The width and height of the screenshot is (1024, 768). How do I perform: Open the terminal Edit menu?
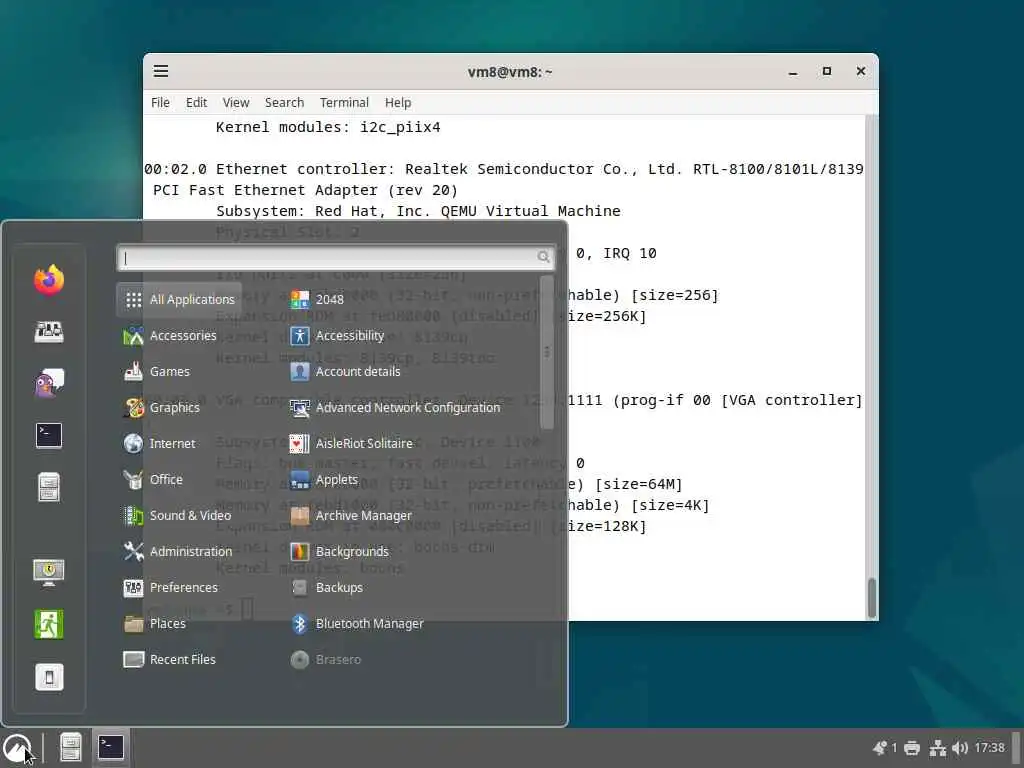point(196,103)
